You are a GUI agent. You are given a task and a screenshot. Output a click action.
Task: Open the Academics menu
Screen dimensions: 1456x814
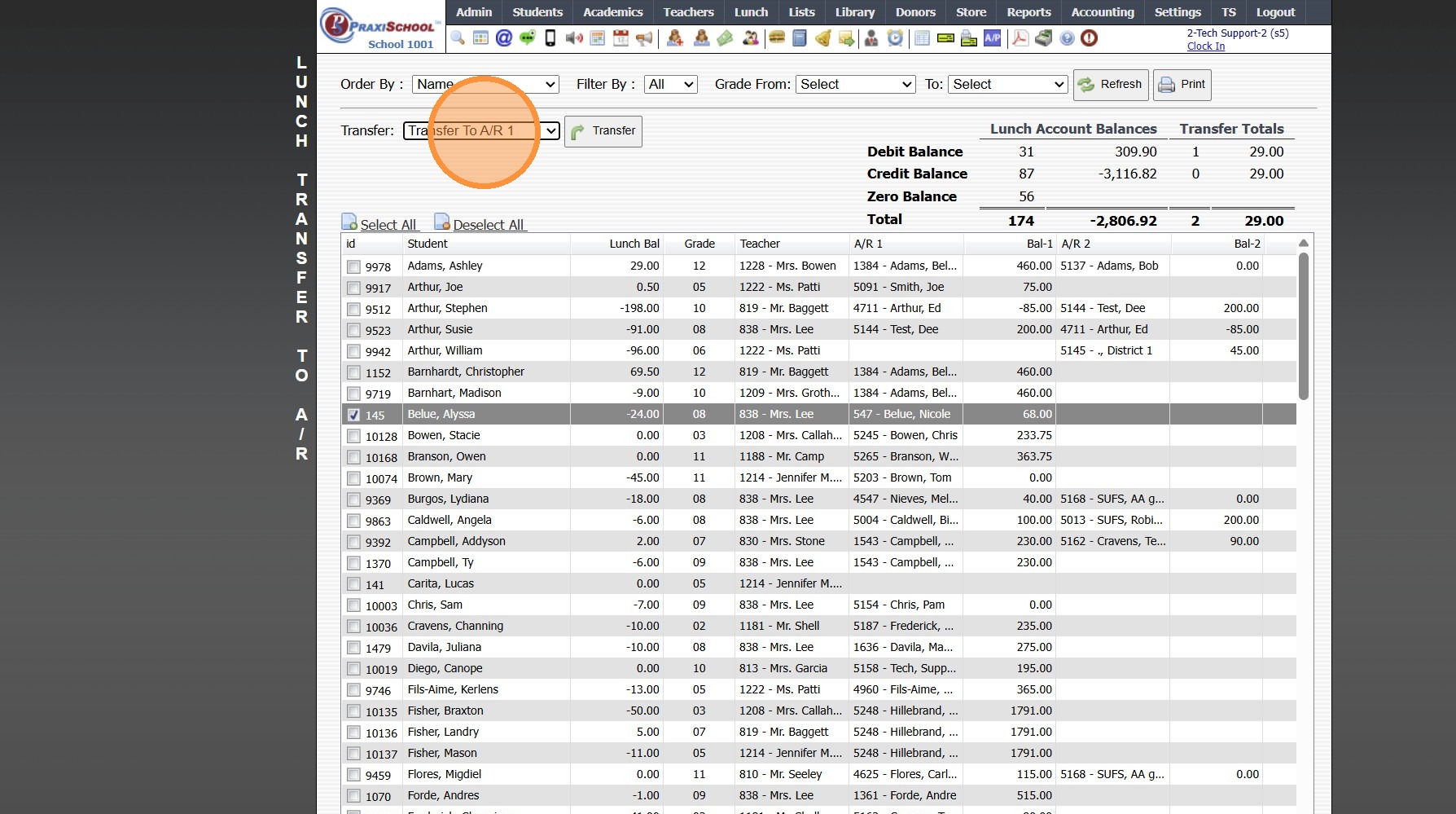coord(613,12)
